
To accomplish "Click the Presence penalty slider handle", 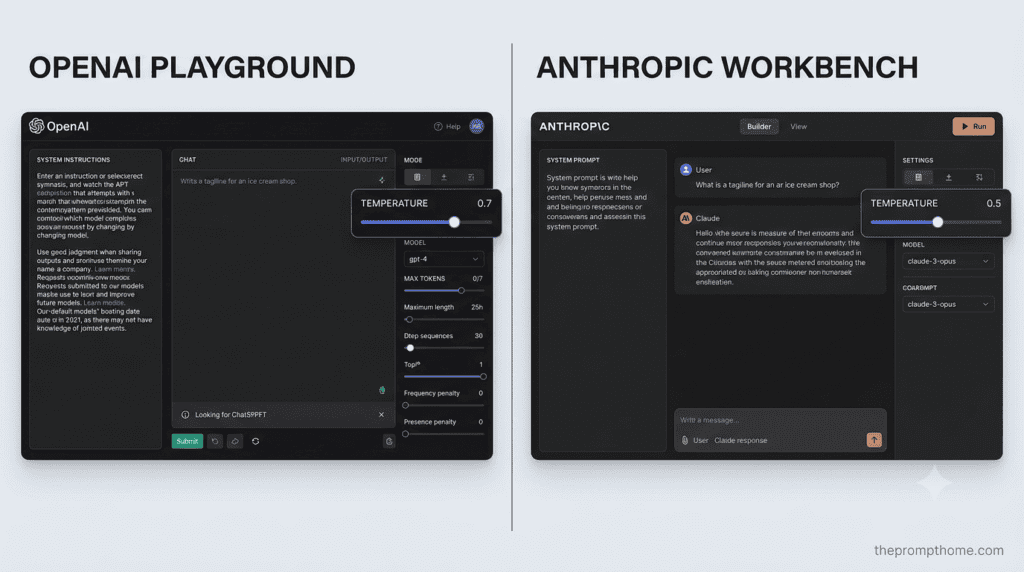I will [x=406, y=434].
